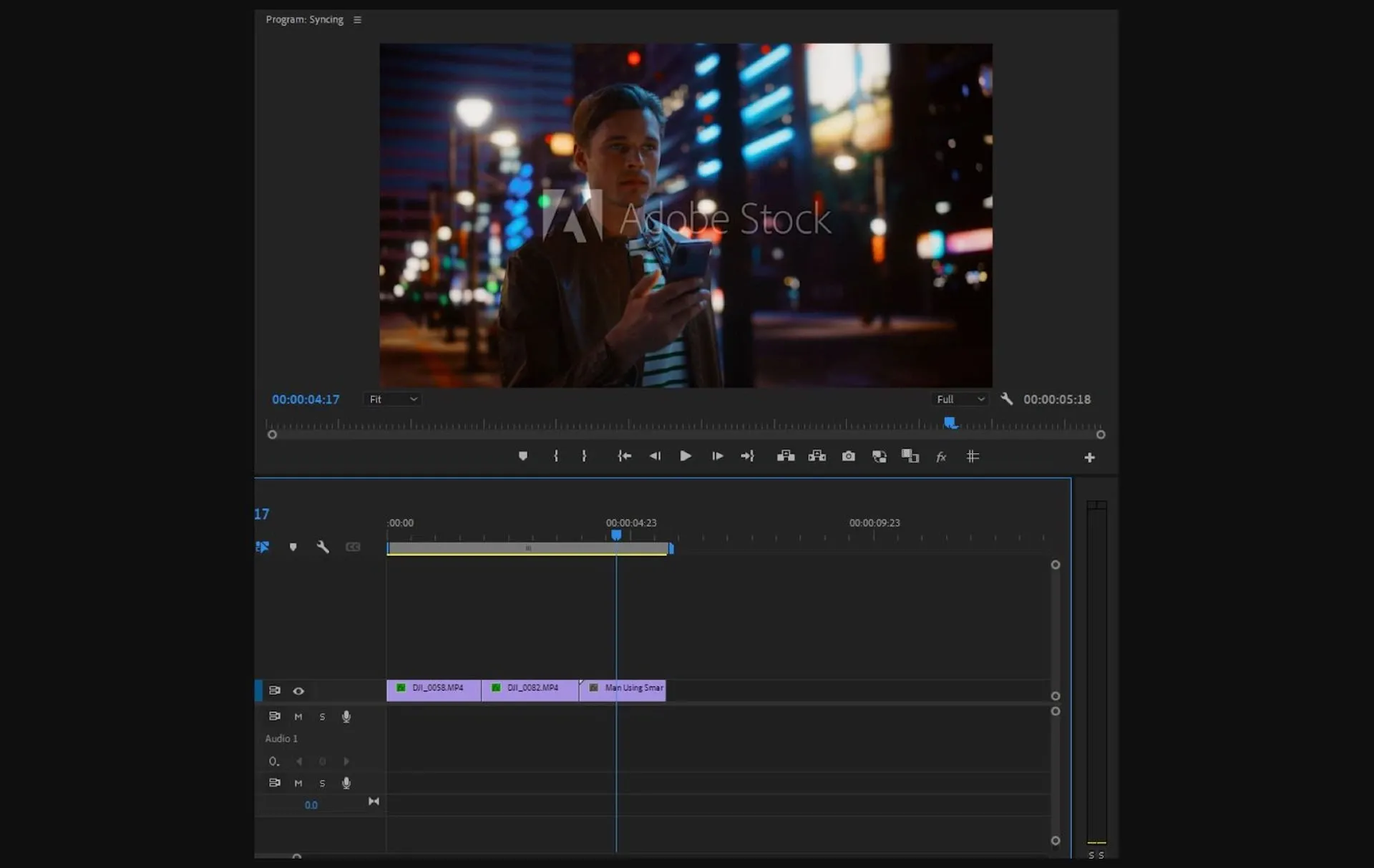The image size is (1374, 868).
Task: Open the Full playback resolution dropdown
Action: click(959, 399)
